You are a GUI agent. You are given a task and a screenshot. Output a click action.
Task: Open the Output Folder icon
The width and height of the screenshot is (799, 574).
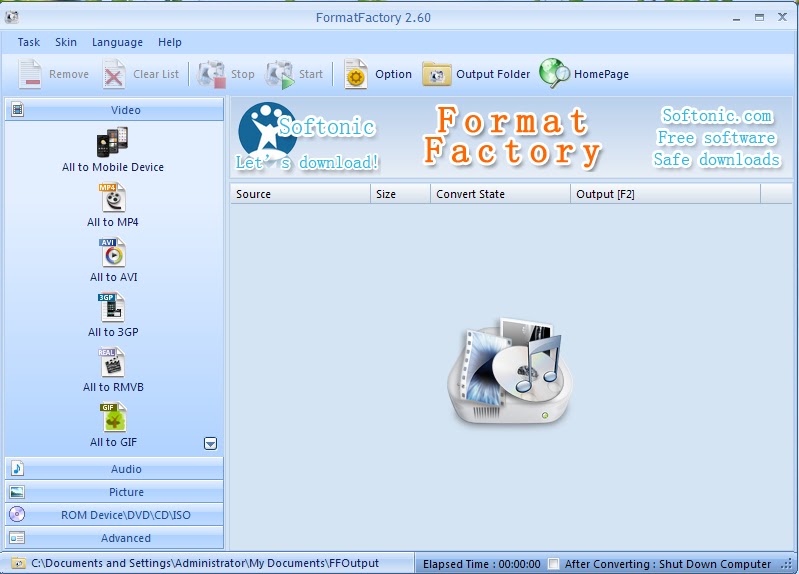[x=436, y=74]
